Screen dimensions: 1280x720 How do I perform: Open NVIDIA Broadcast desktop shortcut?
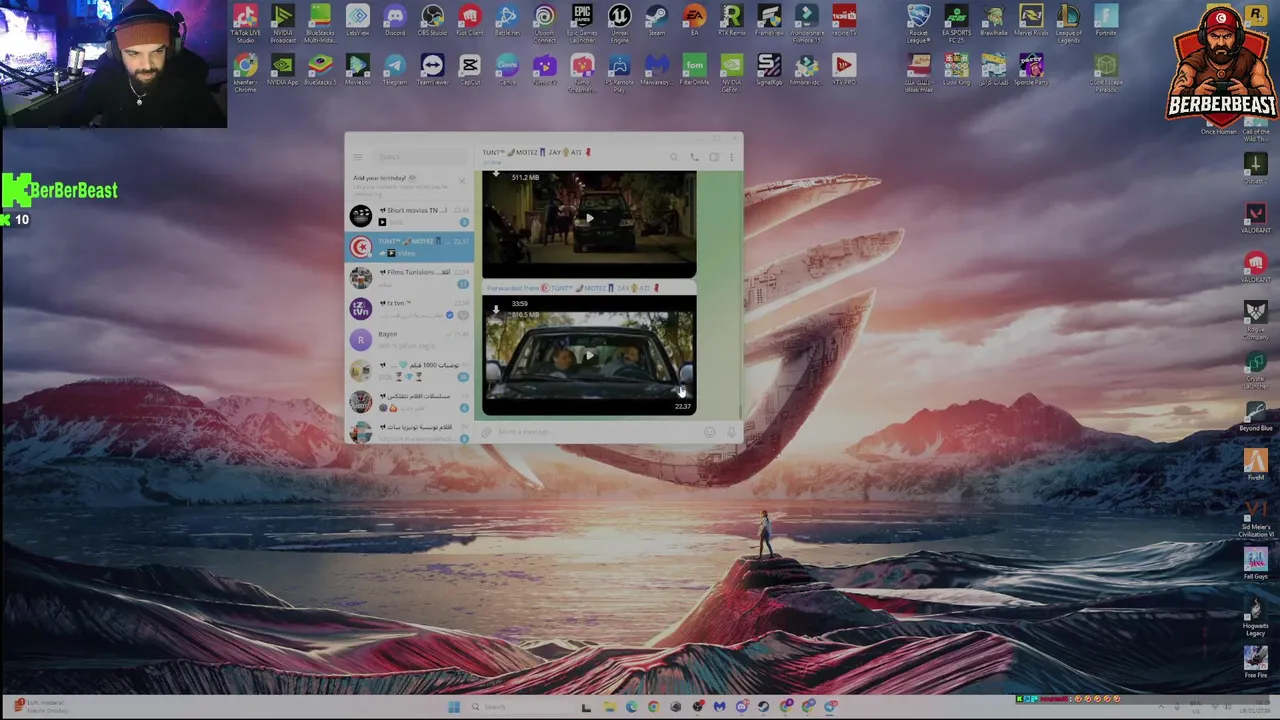click(x=283, y=23)
